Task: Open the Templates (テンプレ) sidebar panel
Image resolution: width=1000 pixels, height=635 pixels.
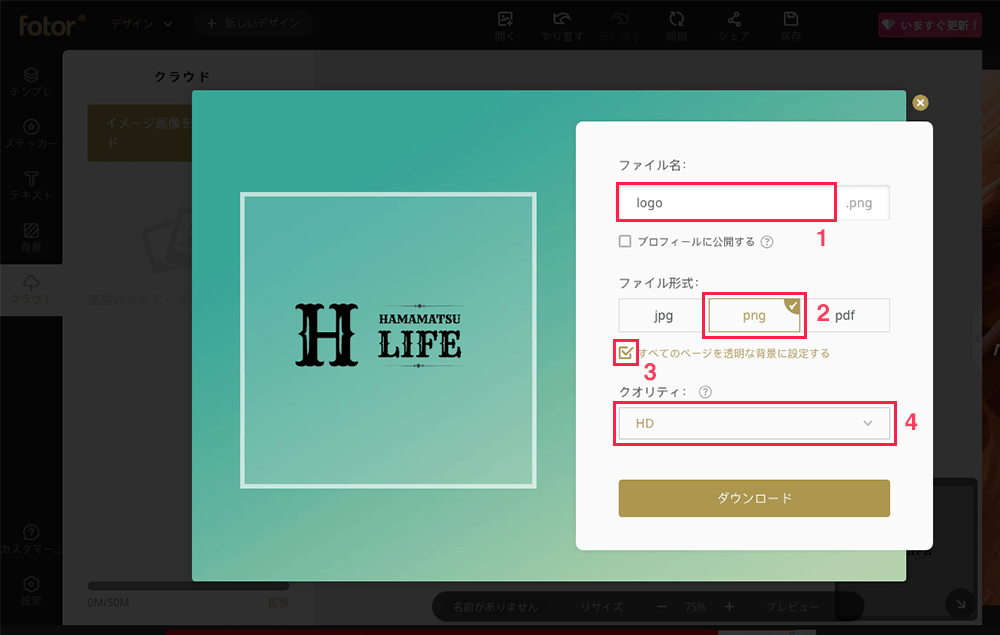Action: coord(31,82)
